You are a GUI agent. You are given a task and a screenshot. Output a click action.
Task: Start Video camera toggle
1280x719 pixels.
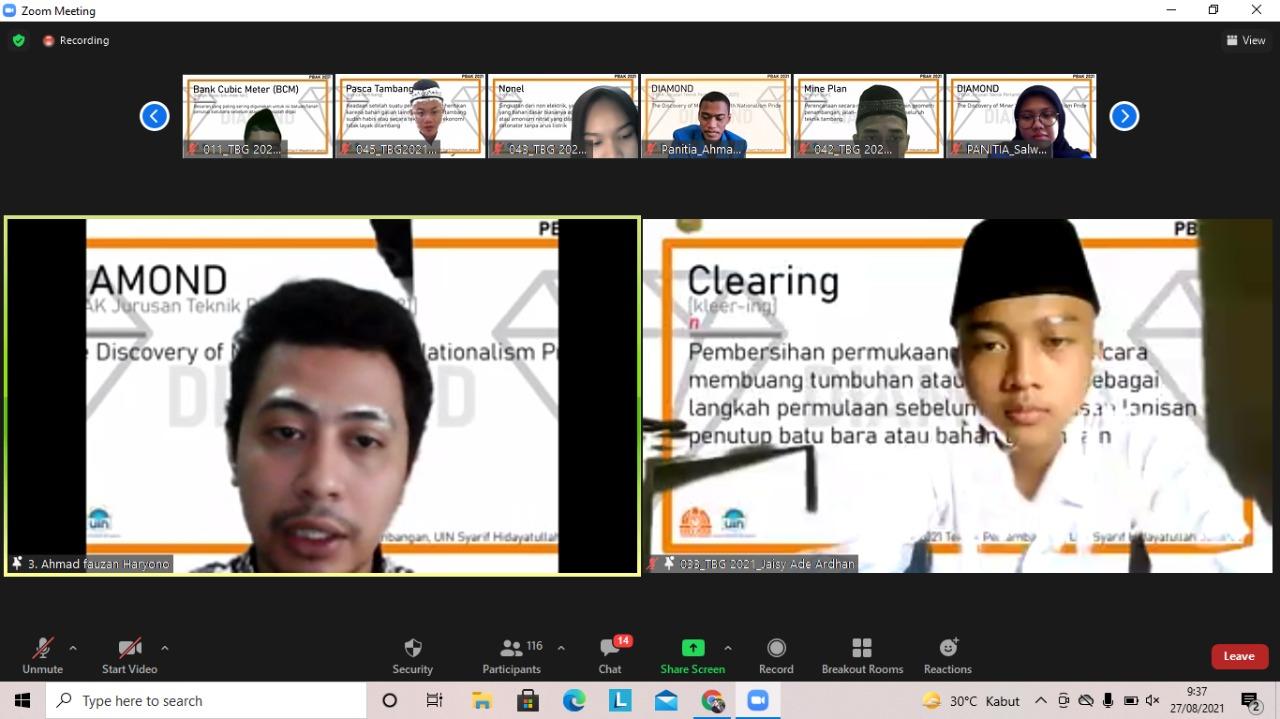pos(129,656)
